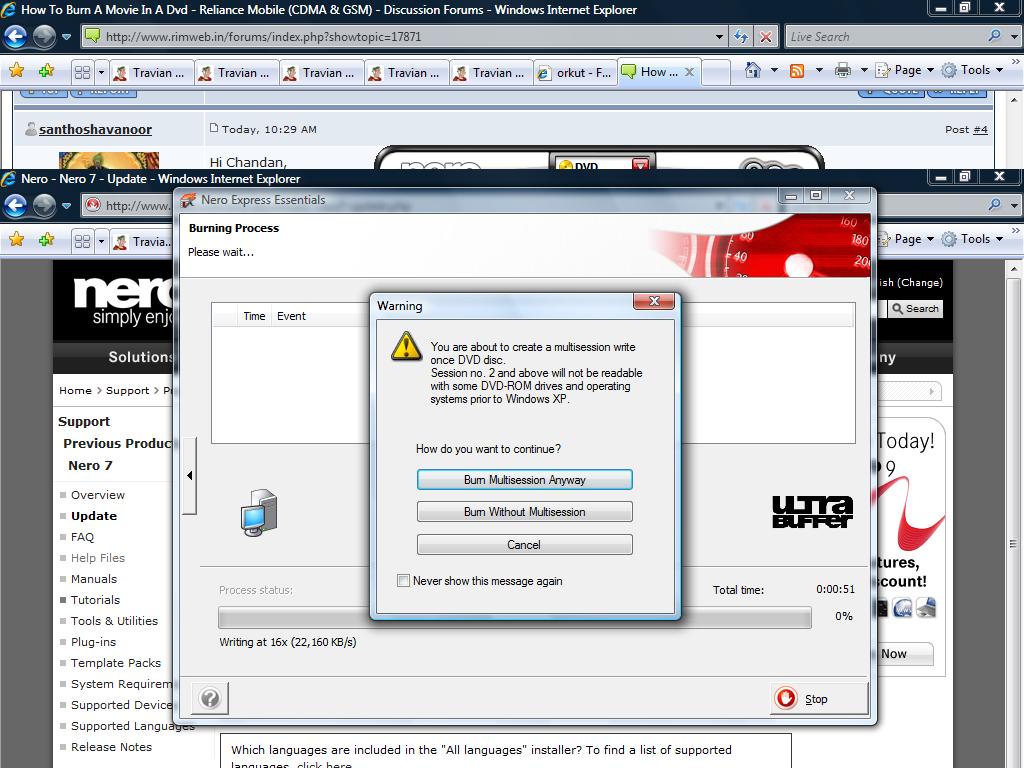Click Solutions in Nero site navigation
This screenshot has height=768, width=1024.
pos(140,357)
